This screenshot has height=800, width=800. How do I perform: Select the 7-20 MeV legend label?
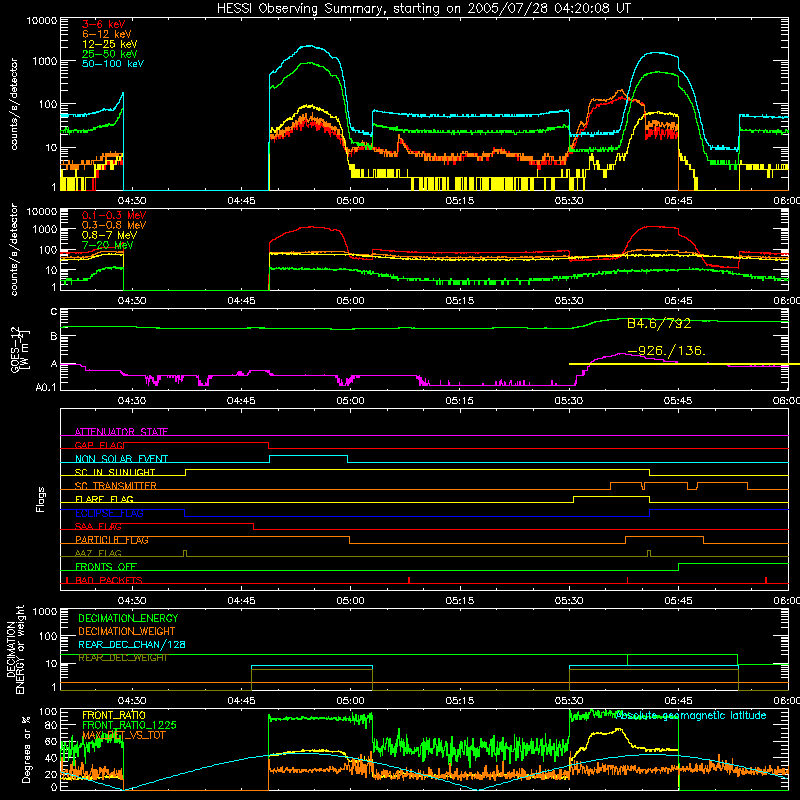[x=107, y=245]
